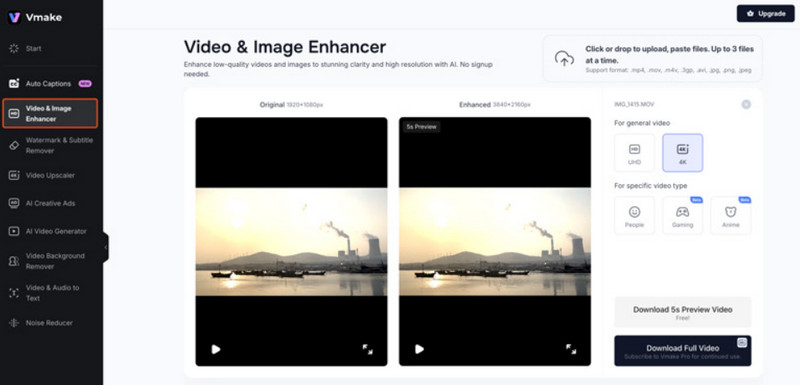Choose the 4K enhancement option
Viewport: 800px width, 385px height.
(x=683, y=153)
